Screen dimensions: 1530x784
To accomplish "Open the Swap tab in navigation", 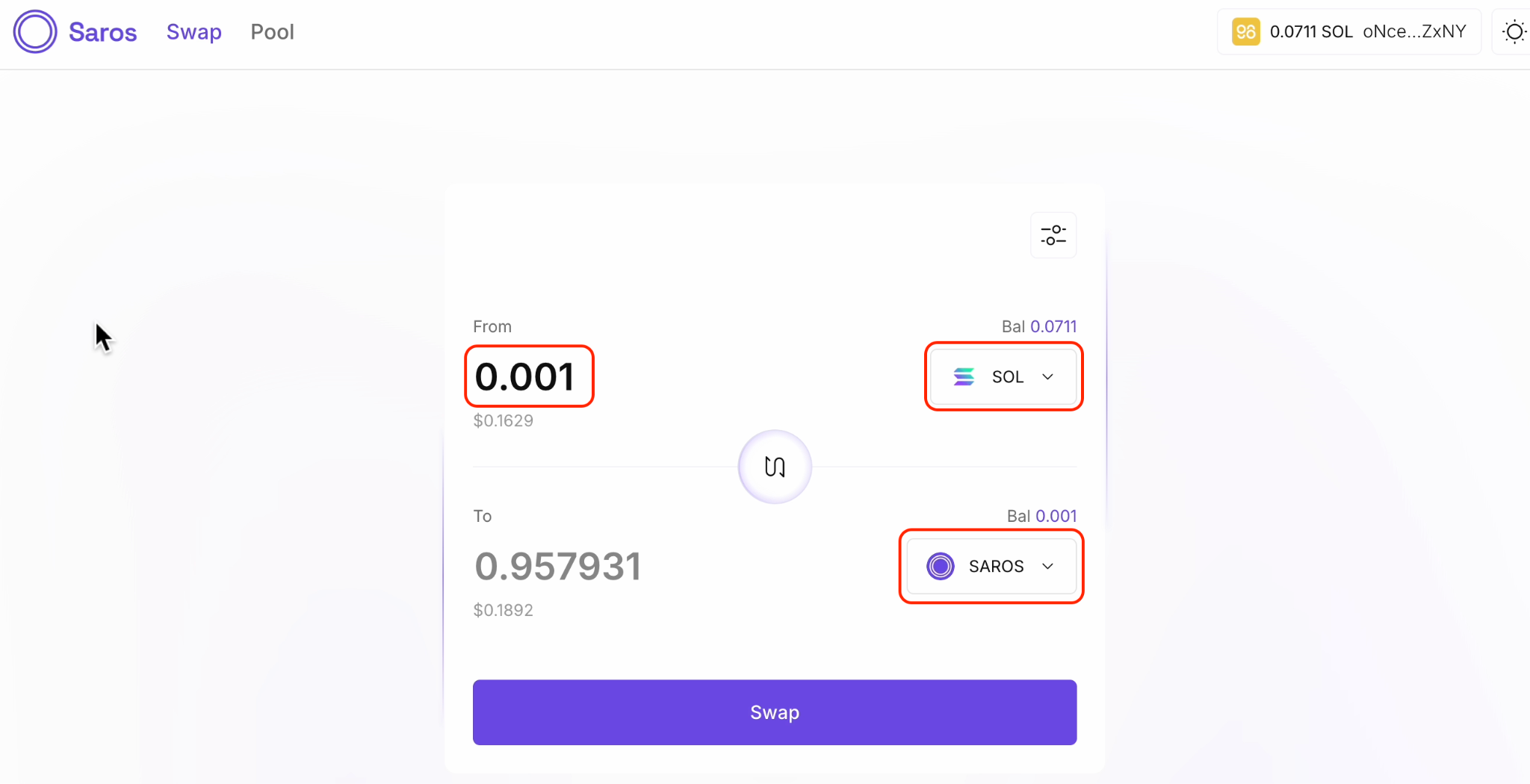I will (x=194, y=32).
